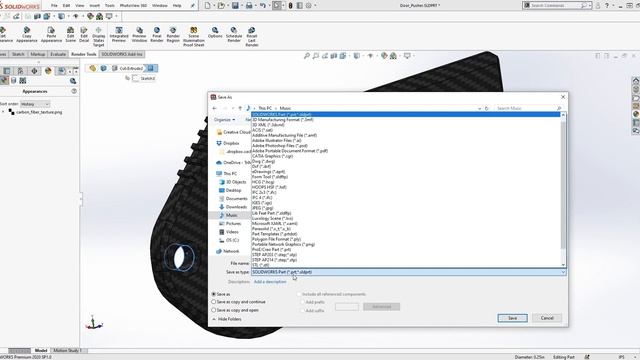Screen dimensions: 640x360
Task: Open the Organize dropdown in Save As
Action: coord(224,120)
